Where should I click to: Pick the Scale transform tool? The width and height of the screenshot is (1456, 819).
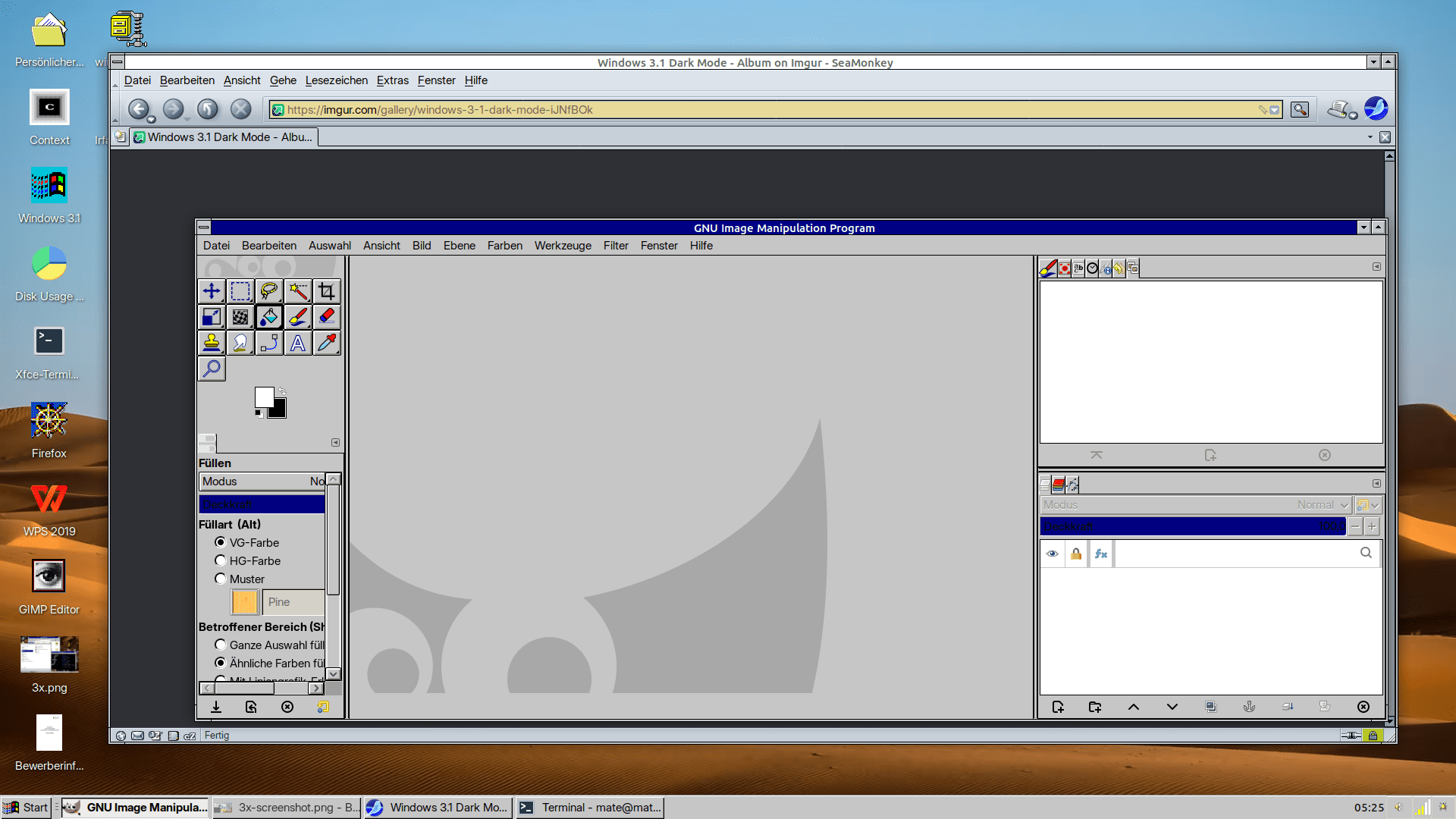[212, 317]
